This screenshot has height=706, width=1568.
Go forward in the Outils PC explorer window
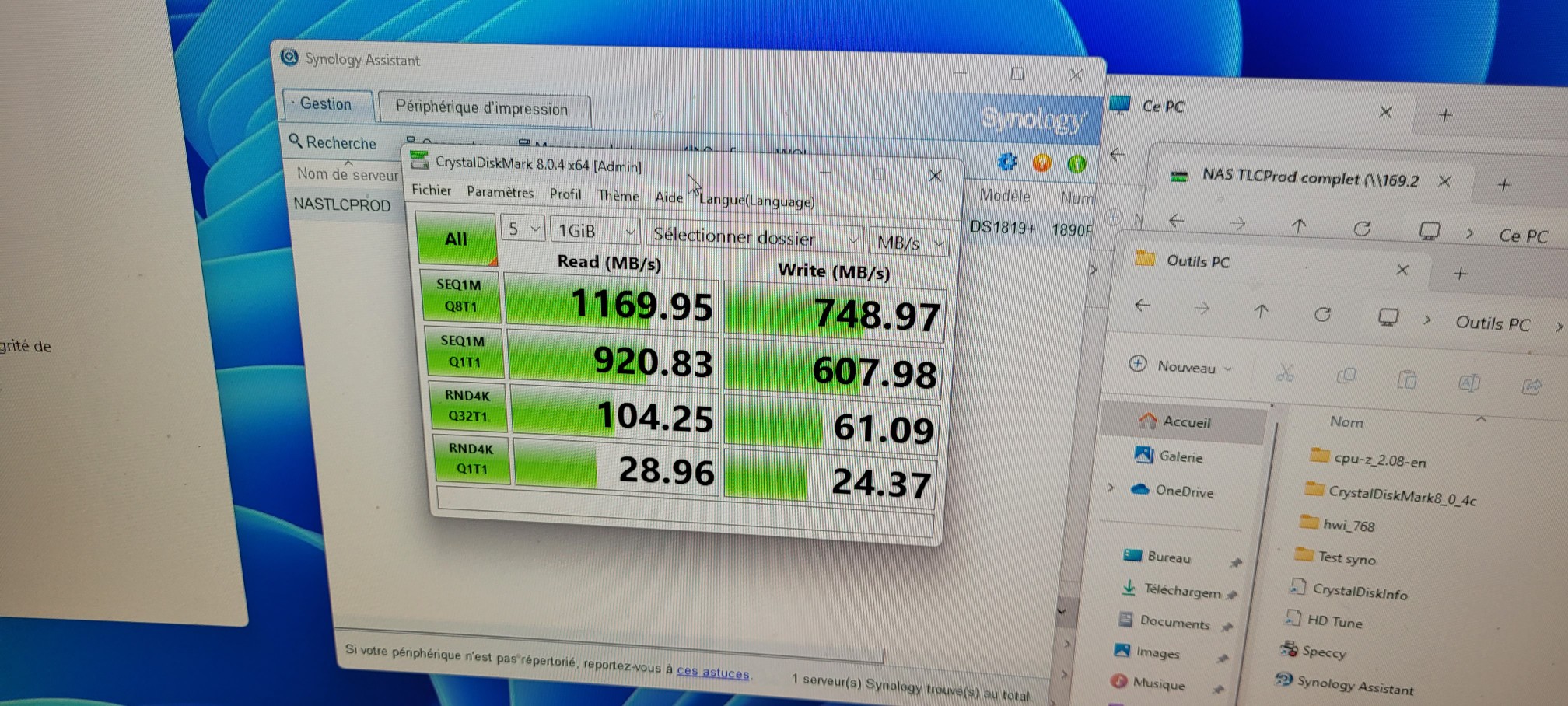click(1202, 308)
